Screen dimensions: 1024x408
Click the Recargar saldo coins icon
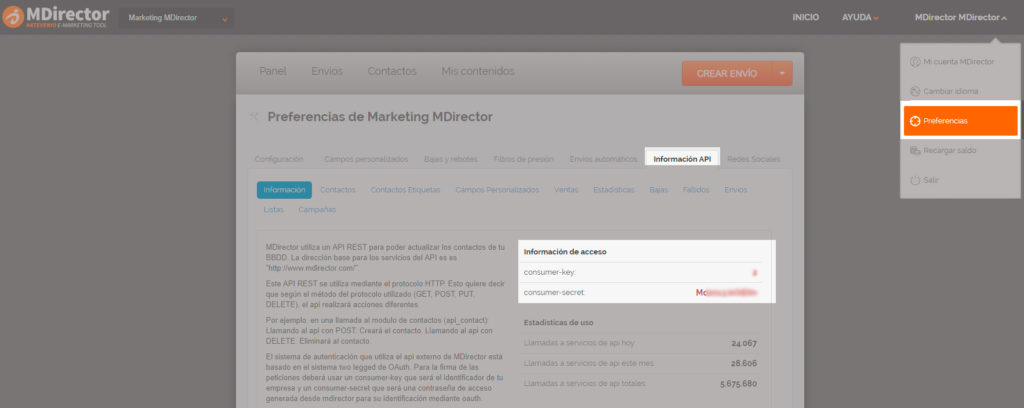tap(914, 150)
